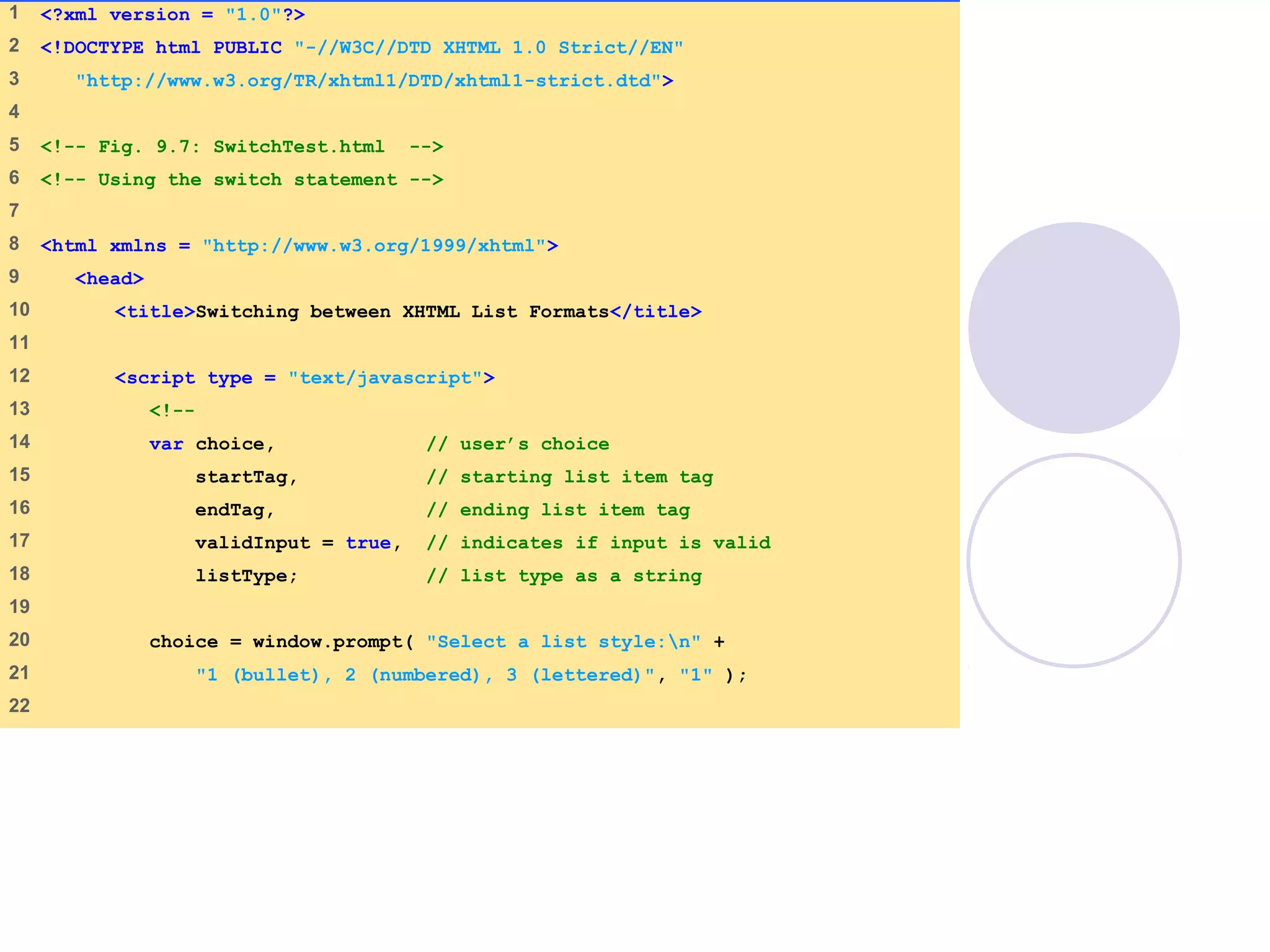Click the '<!--' comment opener on line 13
This screenshot has width=1270, height=952.
172,411
